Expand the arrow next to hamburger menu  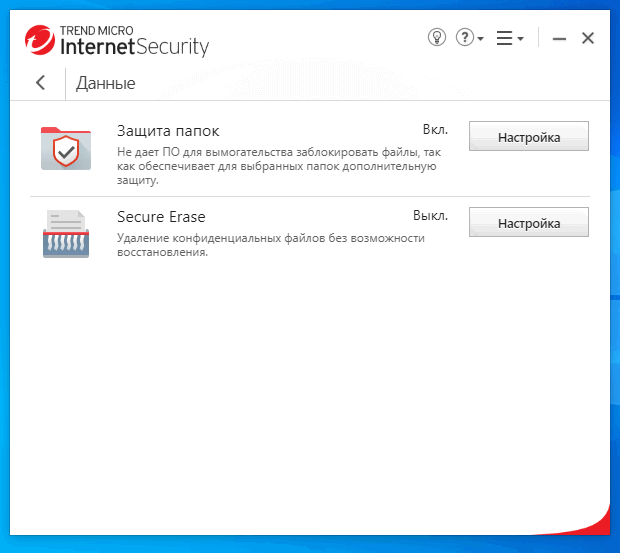520,39
